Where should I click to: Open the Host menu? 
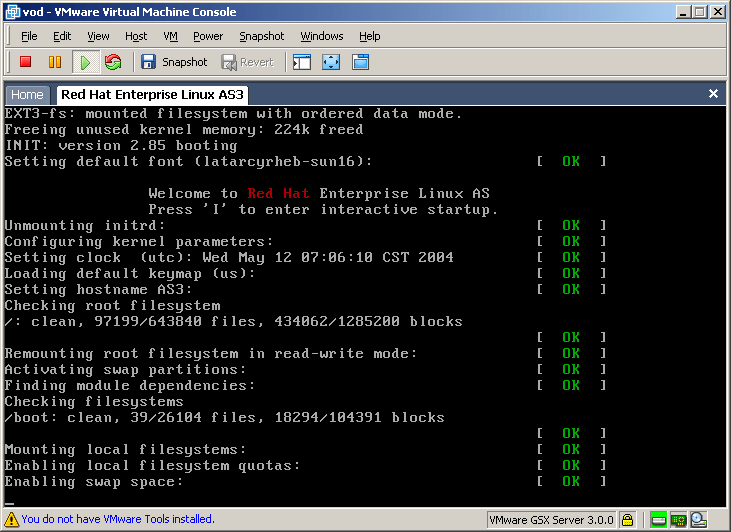coord(136,36)
